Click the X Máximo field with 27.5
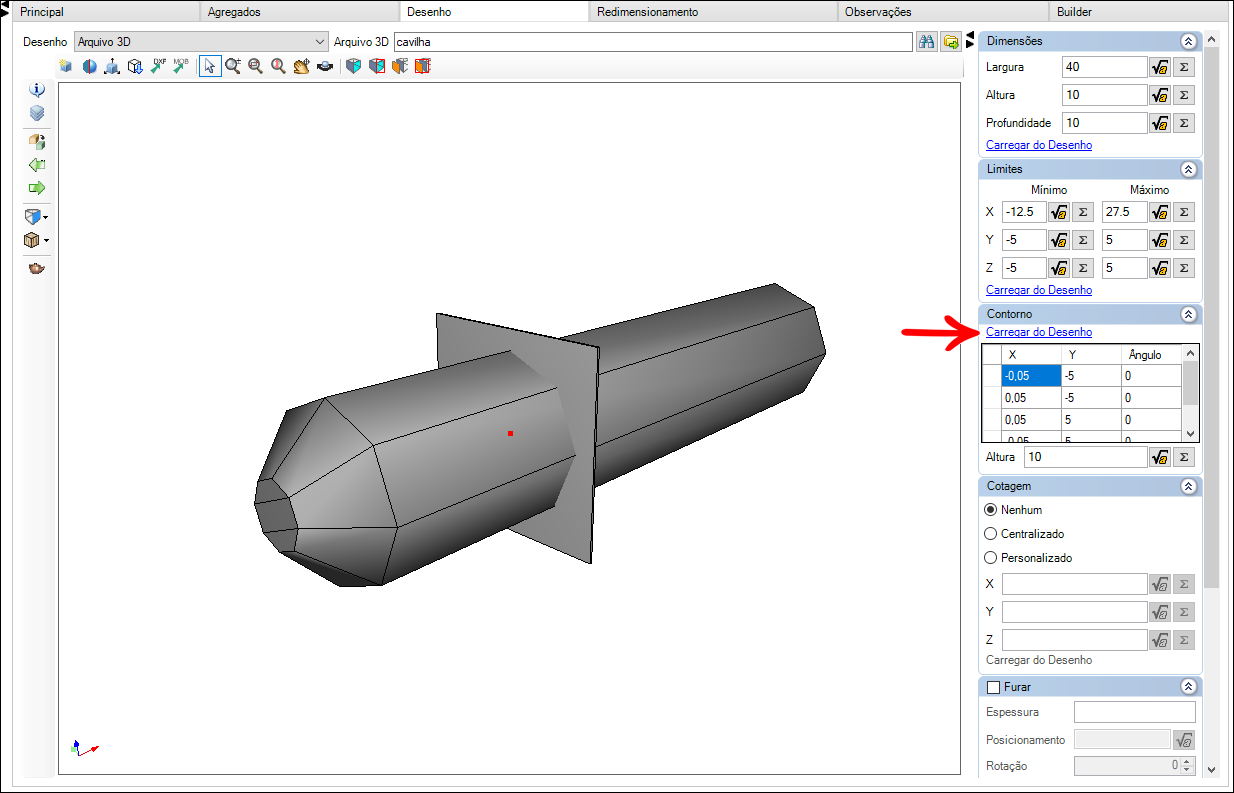 click(x=1124, y=212)
